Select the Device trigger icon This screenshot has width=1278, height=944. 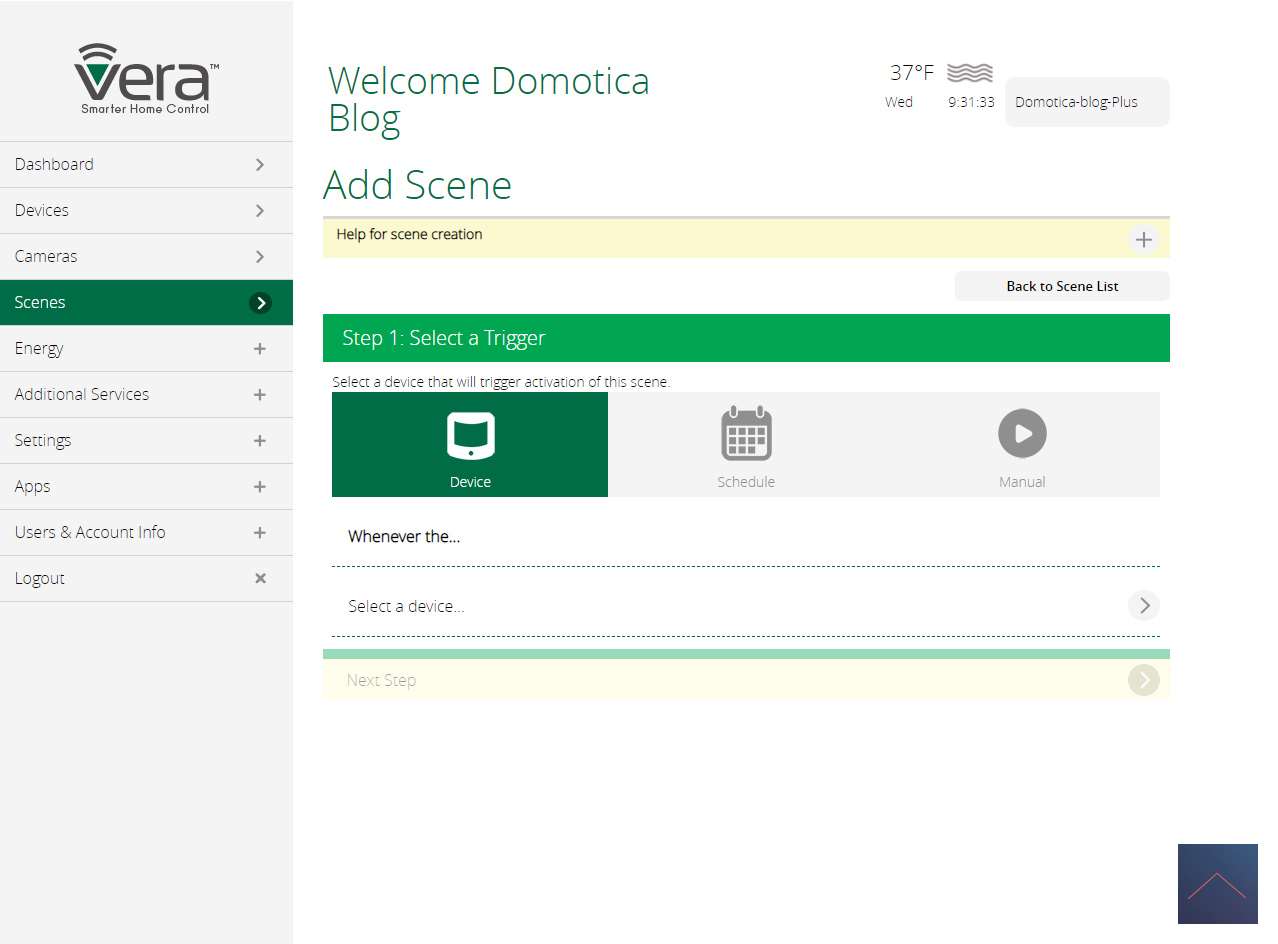(x=470, y=435)
